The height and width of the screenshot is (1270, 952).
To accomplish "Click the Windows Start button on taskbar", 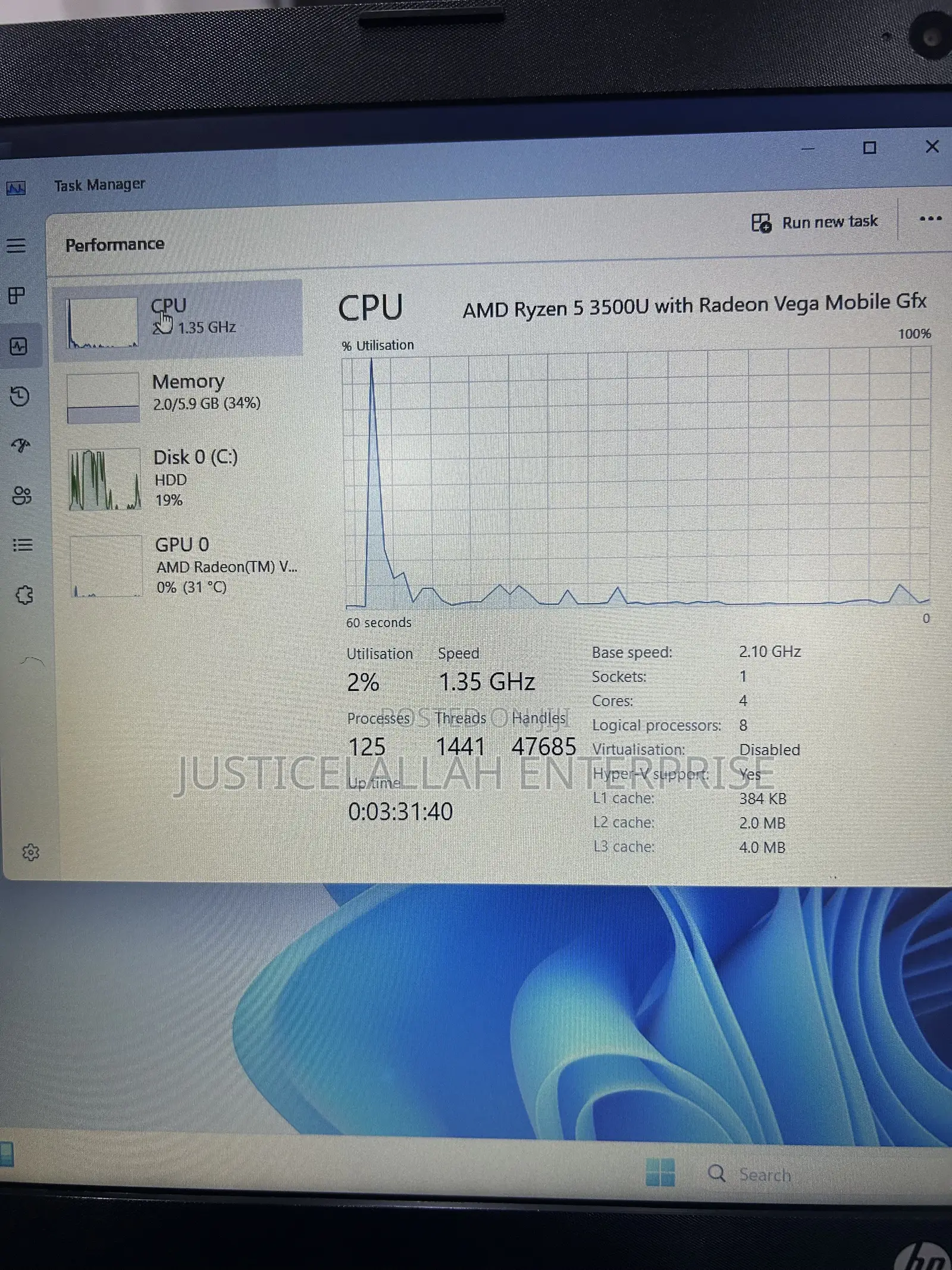I will tap(660, 1172).
